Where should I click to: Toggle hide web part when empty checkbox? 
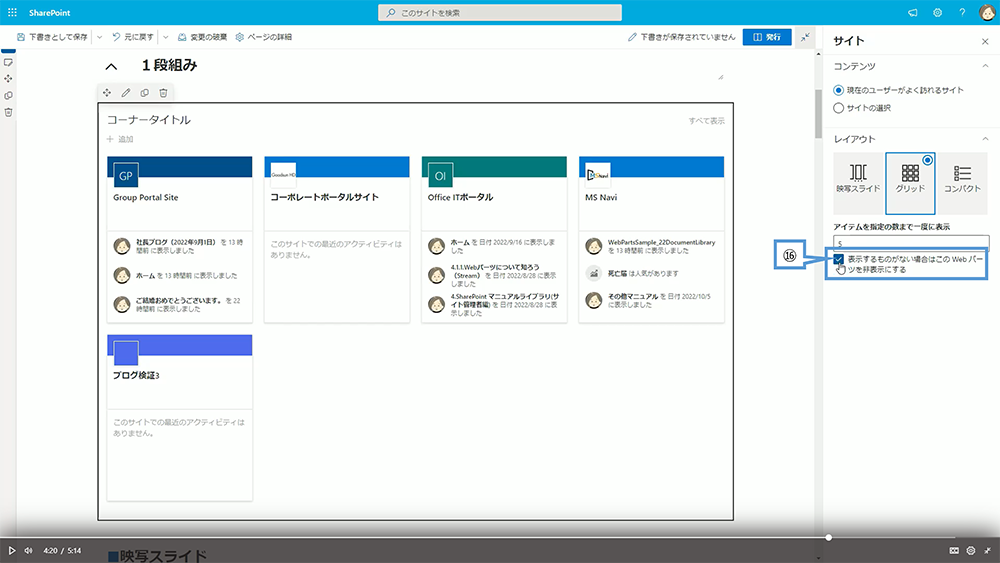click(839, 259)
